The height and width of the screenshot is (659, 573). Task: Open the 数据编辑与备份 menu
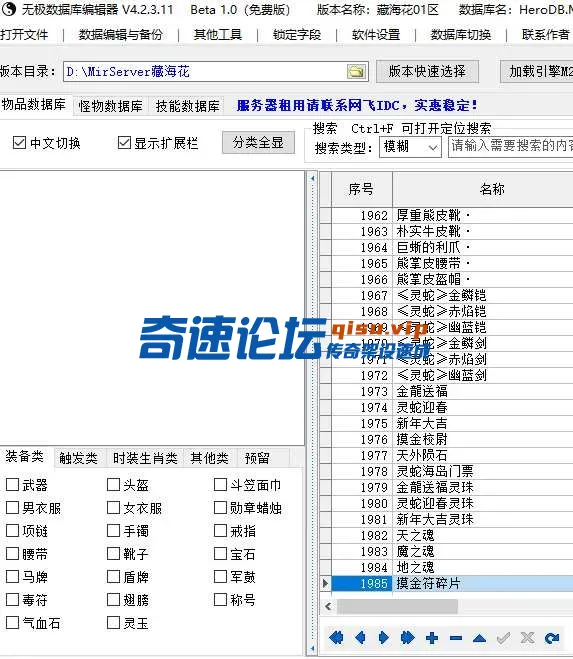[120, 34]
